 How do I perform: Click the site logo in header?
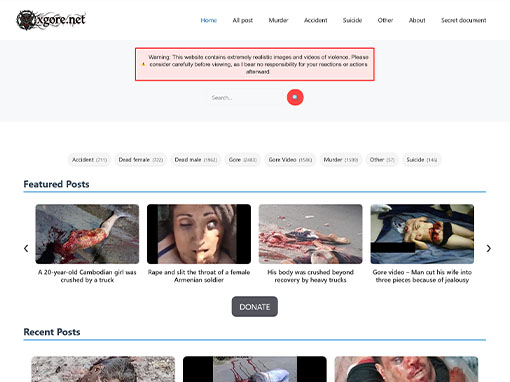51,20
